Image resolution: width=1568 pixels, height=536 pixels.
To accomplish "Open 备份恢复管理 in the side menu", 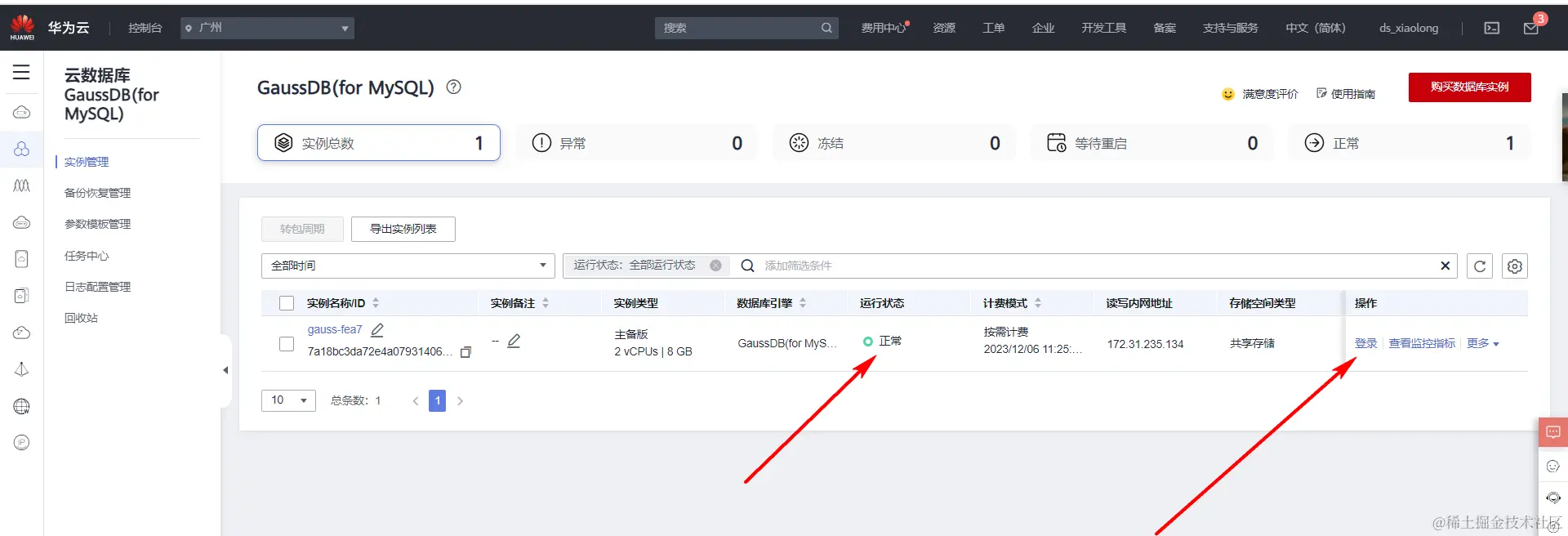I will [x=97, y=193].
